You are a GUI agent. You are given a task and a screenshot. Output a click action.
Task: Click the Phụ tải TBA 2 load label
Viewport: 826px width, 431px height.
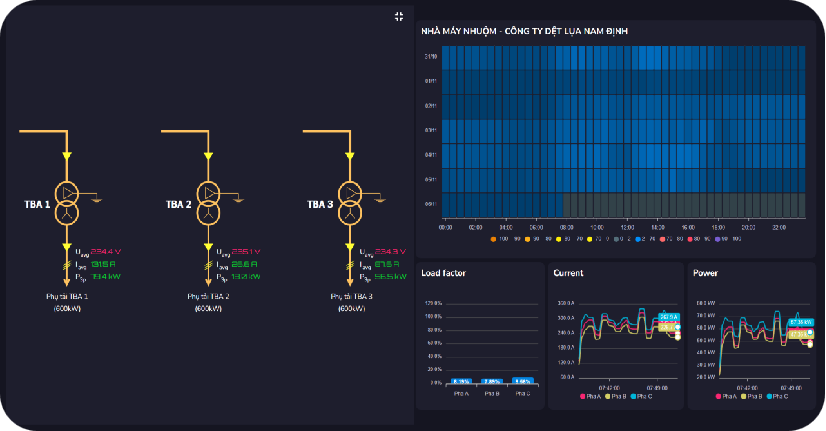click(x=209, y=297)
